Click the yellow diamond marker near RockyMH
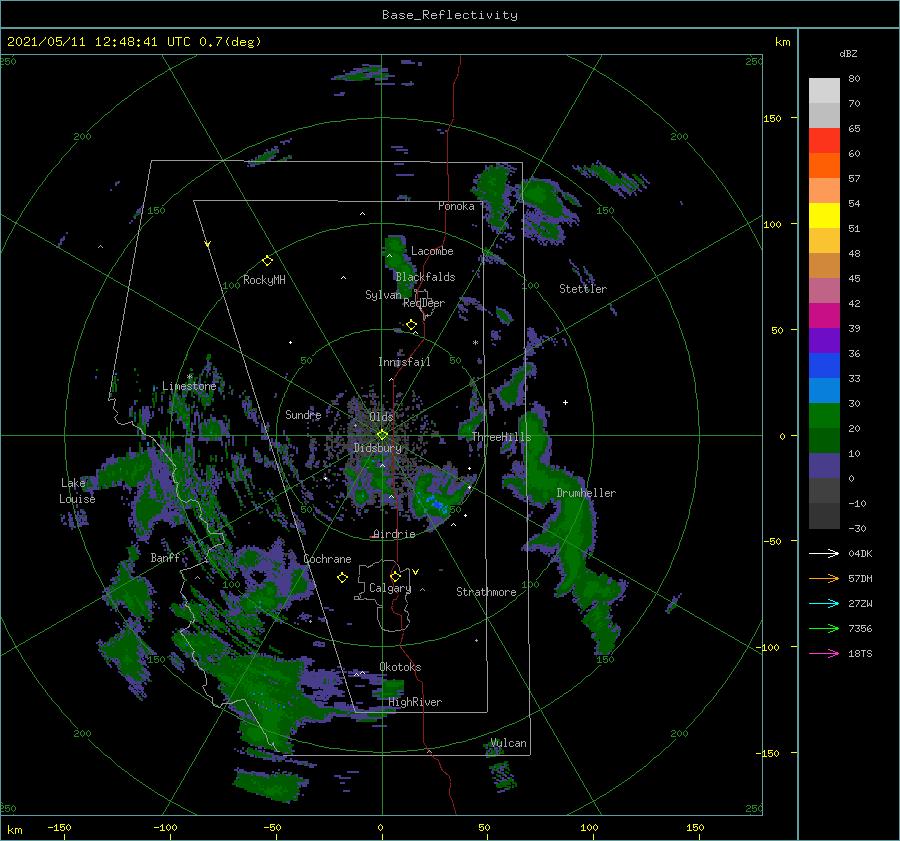900x841 pixels. [x=267, y=261]
